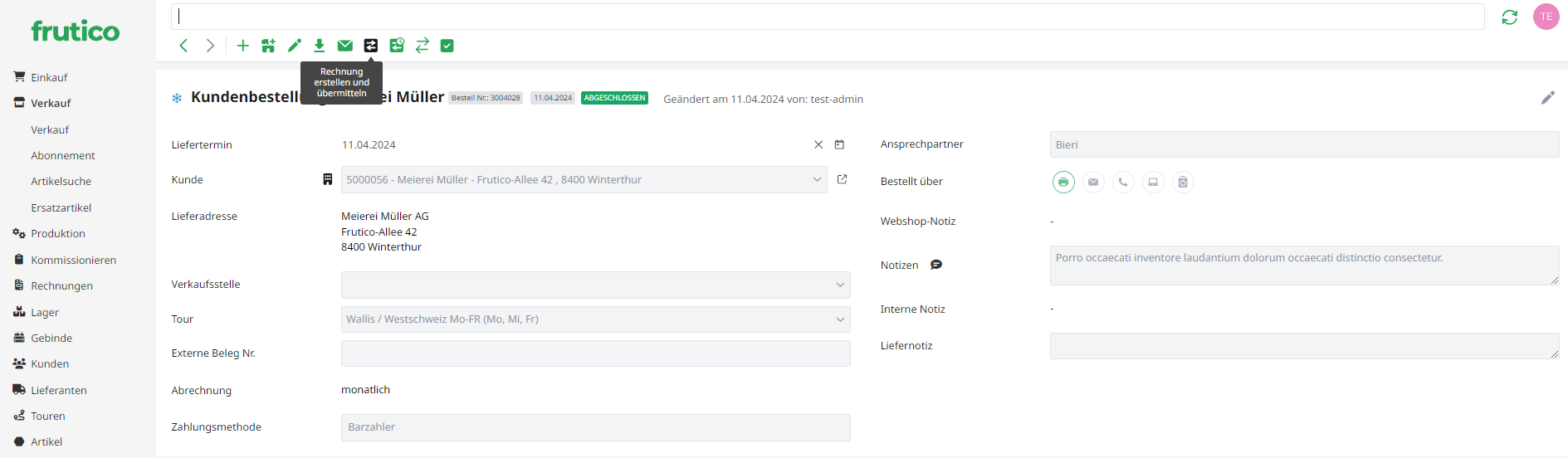Open the calendar picker for Liefertermin
Image resolution: width=1568 pixels, height=458 pixels.
click(x=839, y=144)
